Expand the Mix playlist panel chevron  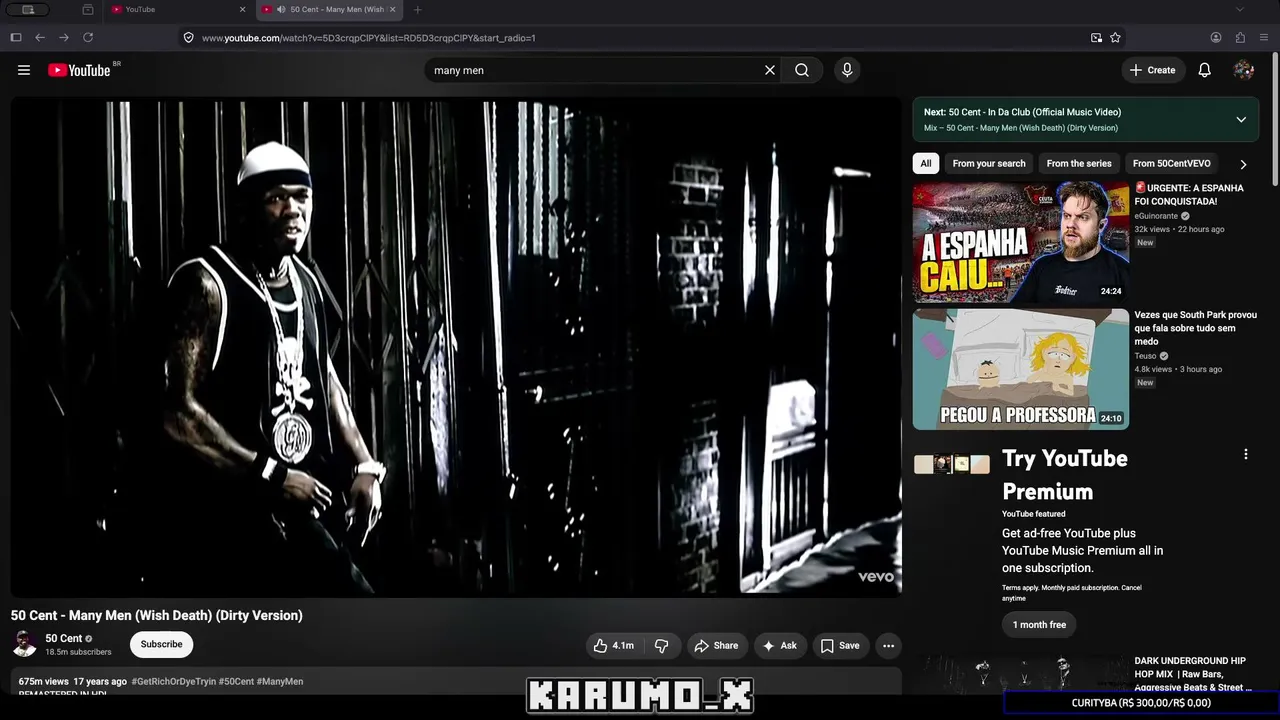(1241, 120)
